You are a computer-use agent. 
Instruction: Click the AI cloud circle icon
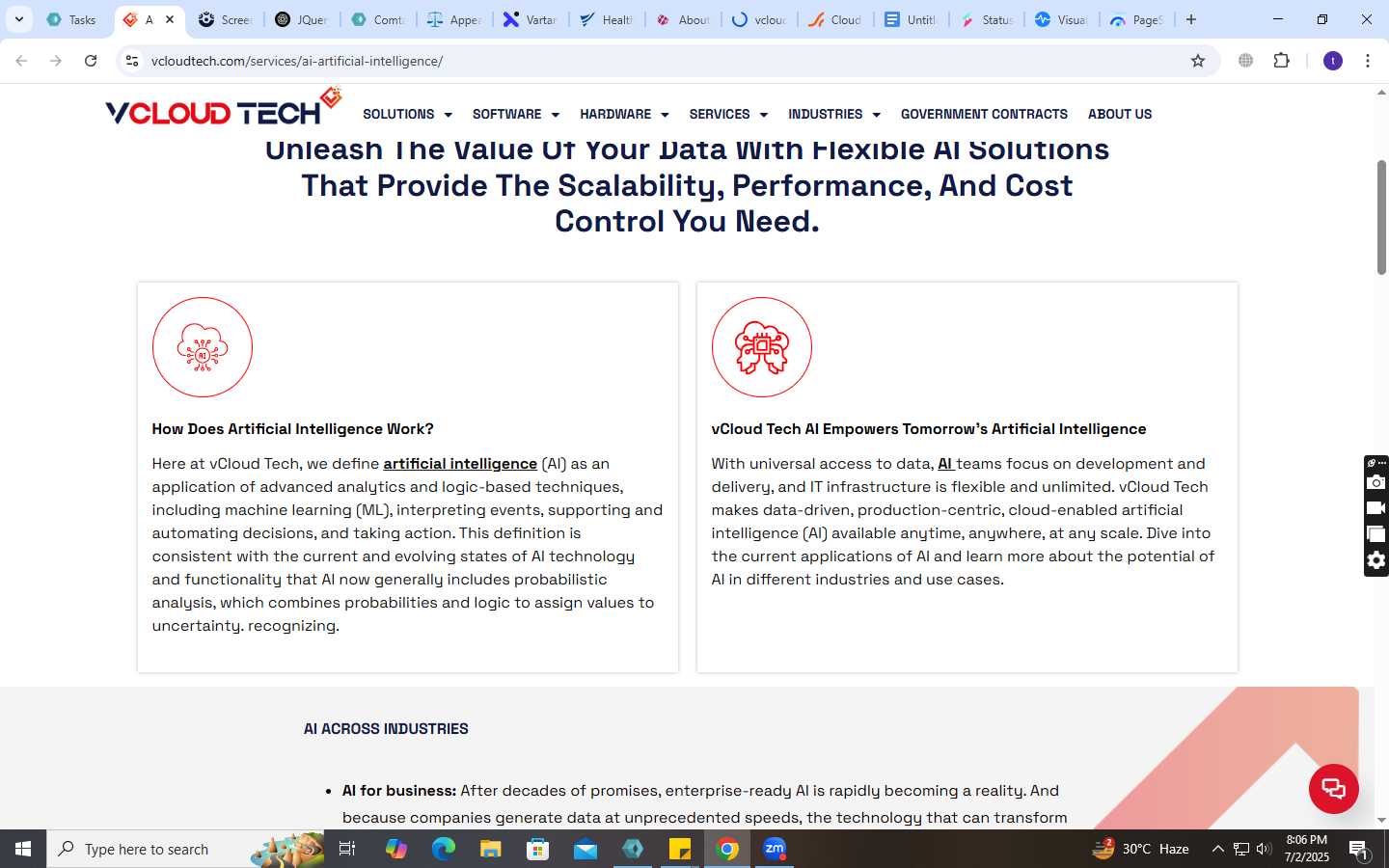coord(203,347)
